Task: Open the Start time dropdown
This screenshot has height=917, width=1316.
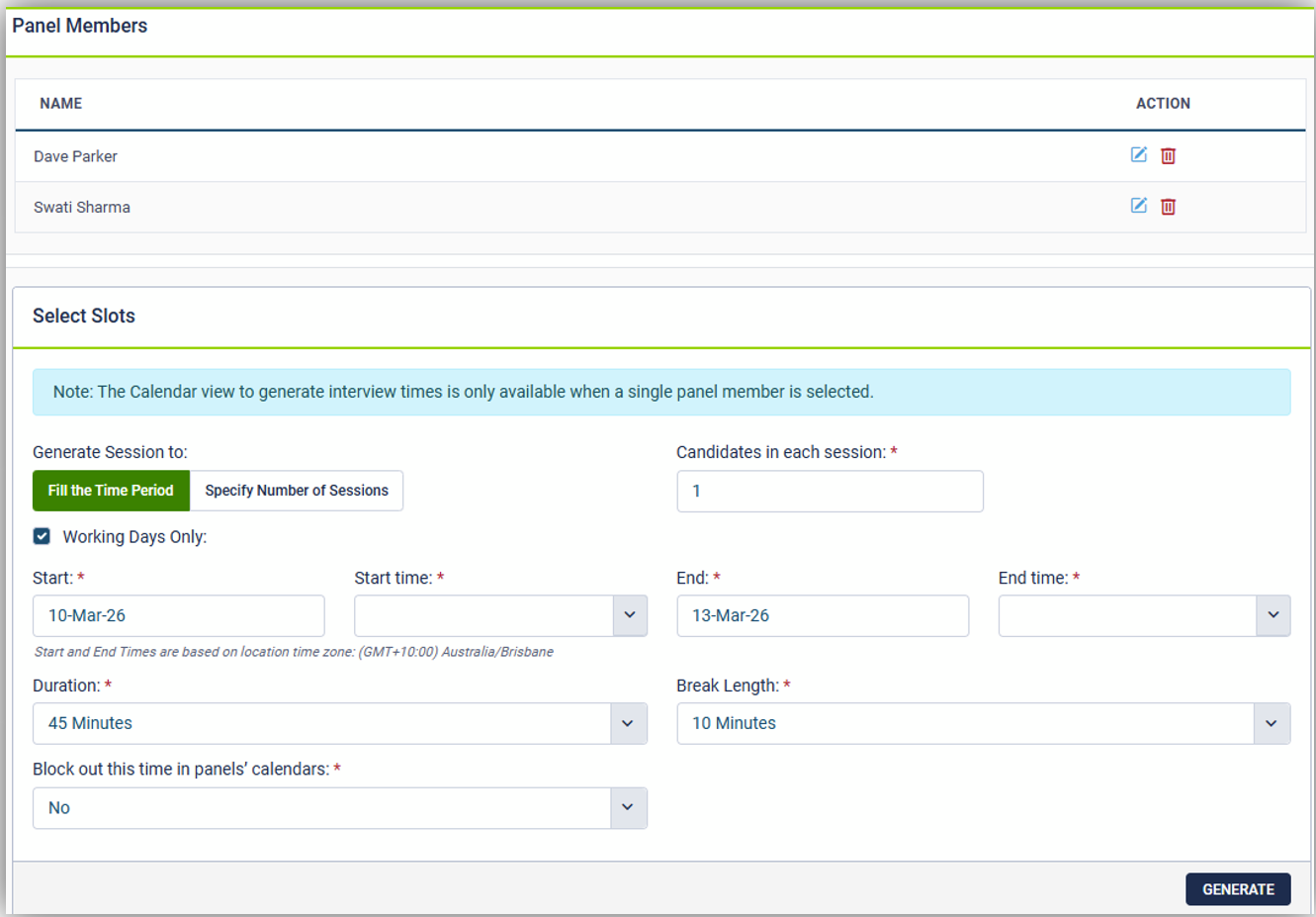Action: 500,615
